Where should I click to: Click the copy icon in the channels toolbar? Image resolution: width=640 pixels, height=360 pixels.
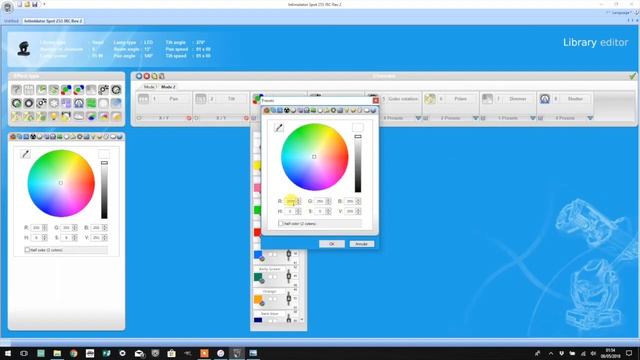[154, 76]
